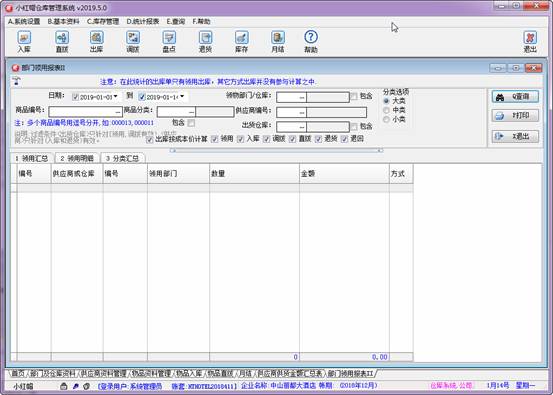Open 供应商编号 lookup ellipsis button
553x395 pixels.
click(302, 113)
